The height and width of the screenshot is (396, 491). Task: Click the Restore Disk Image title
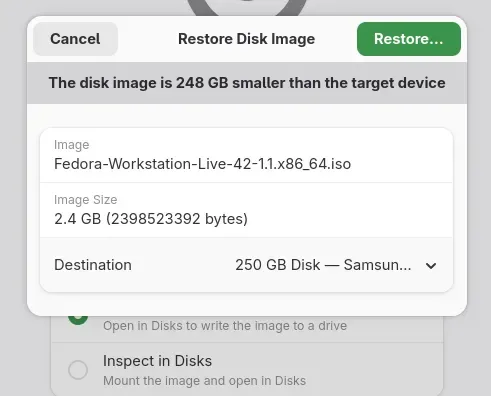click(247, 39)
